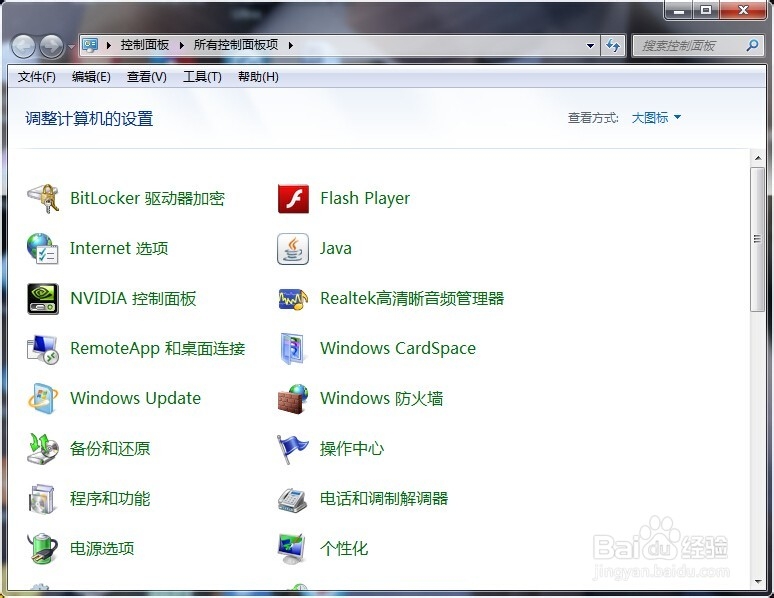This screenshot has width=774, height=598.
Task: Click the 控制面板 breadcrumb
Action: (x=145, y=45)
